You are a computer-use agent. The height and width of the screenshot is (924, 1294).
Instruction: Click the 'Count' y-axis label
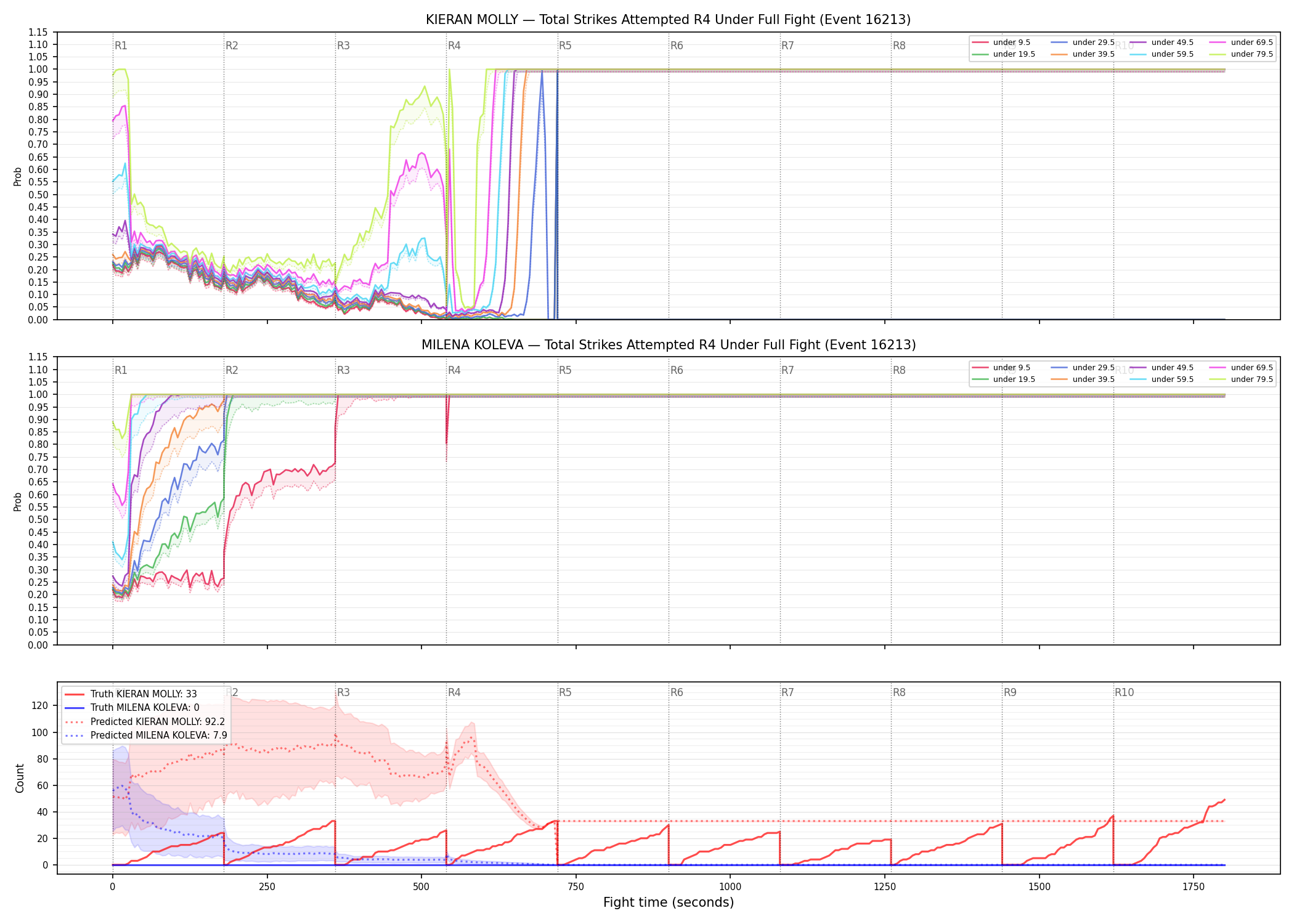coord(20,778)
